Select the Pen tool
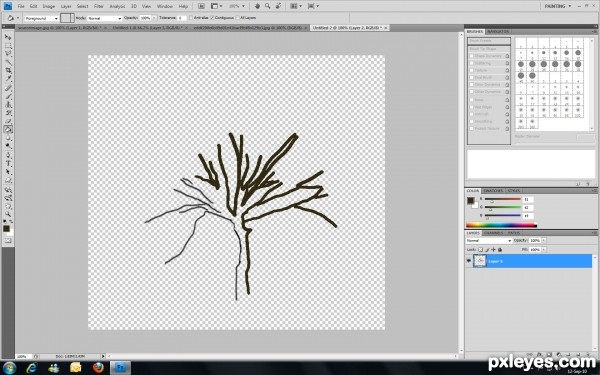Viewport: 600px width, 375px height. [8, 156]
